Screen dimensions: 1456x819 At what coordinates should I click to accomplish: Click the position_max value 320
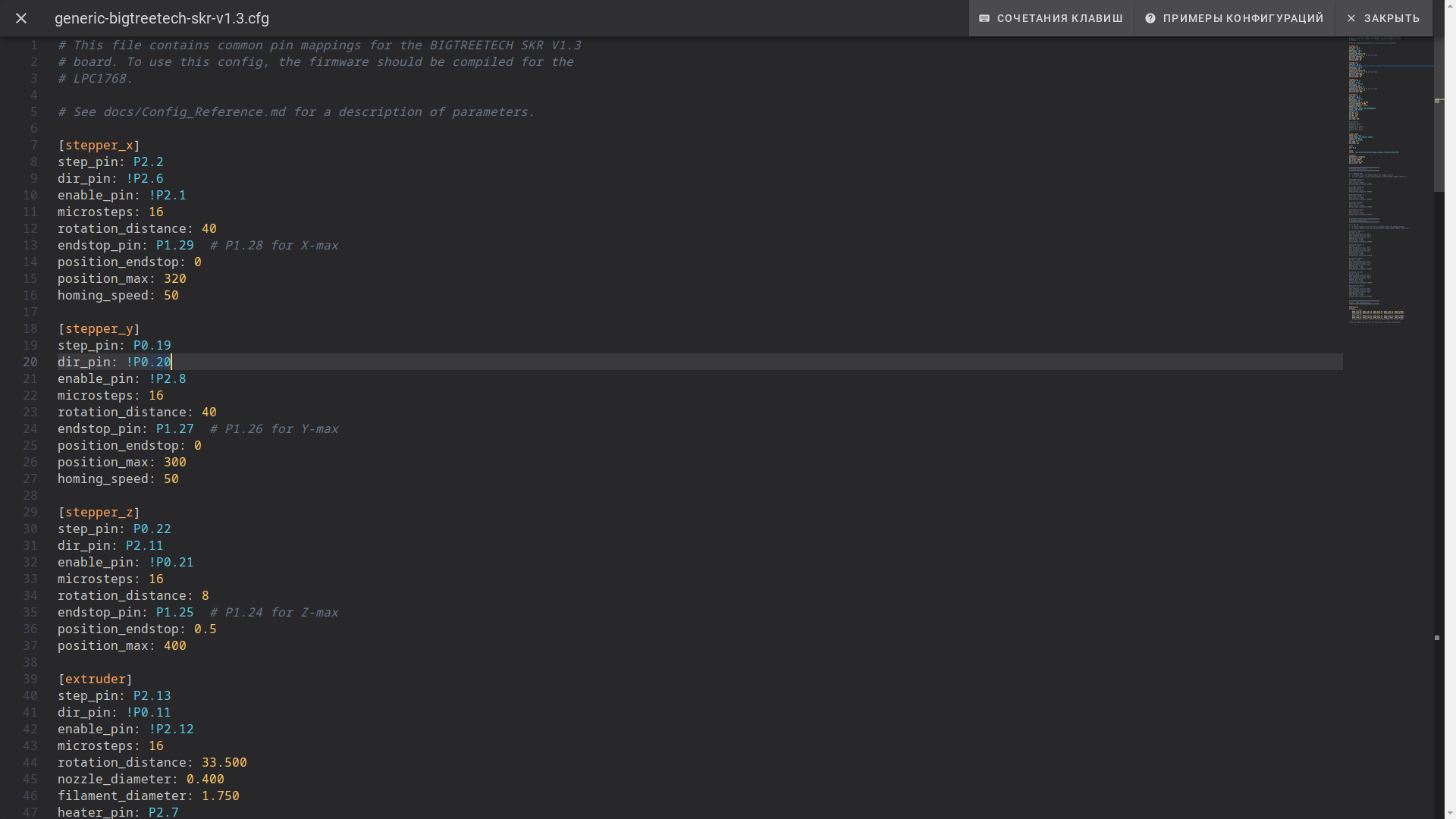click(x=174, y=278)
